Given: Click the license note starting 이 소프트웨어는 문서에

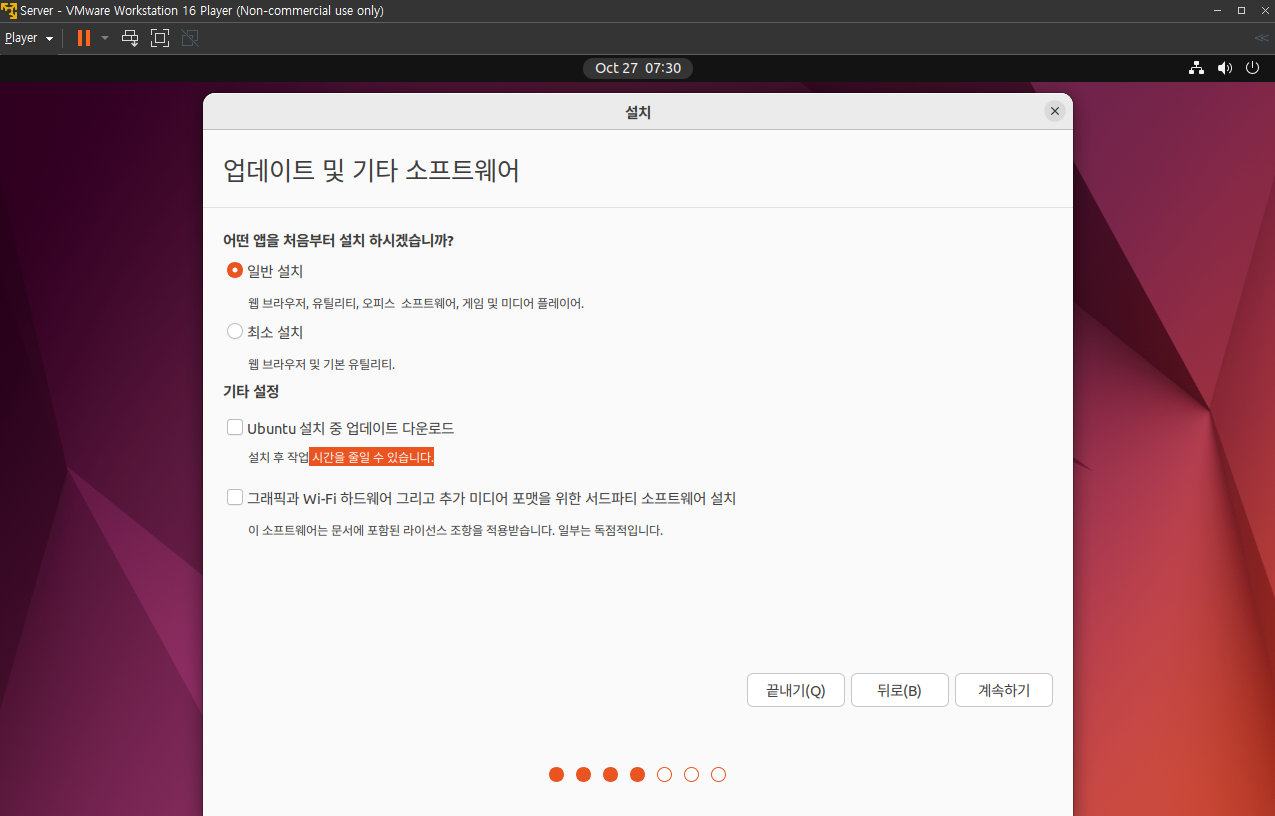Looking at the screenshot, I should tap(455, 530).
